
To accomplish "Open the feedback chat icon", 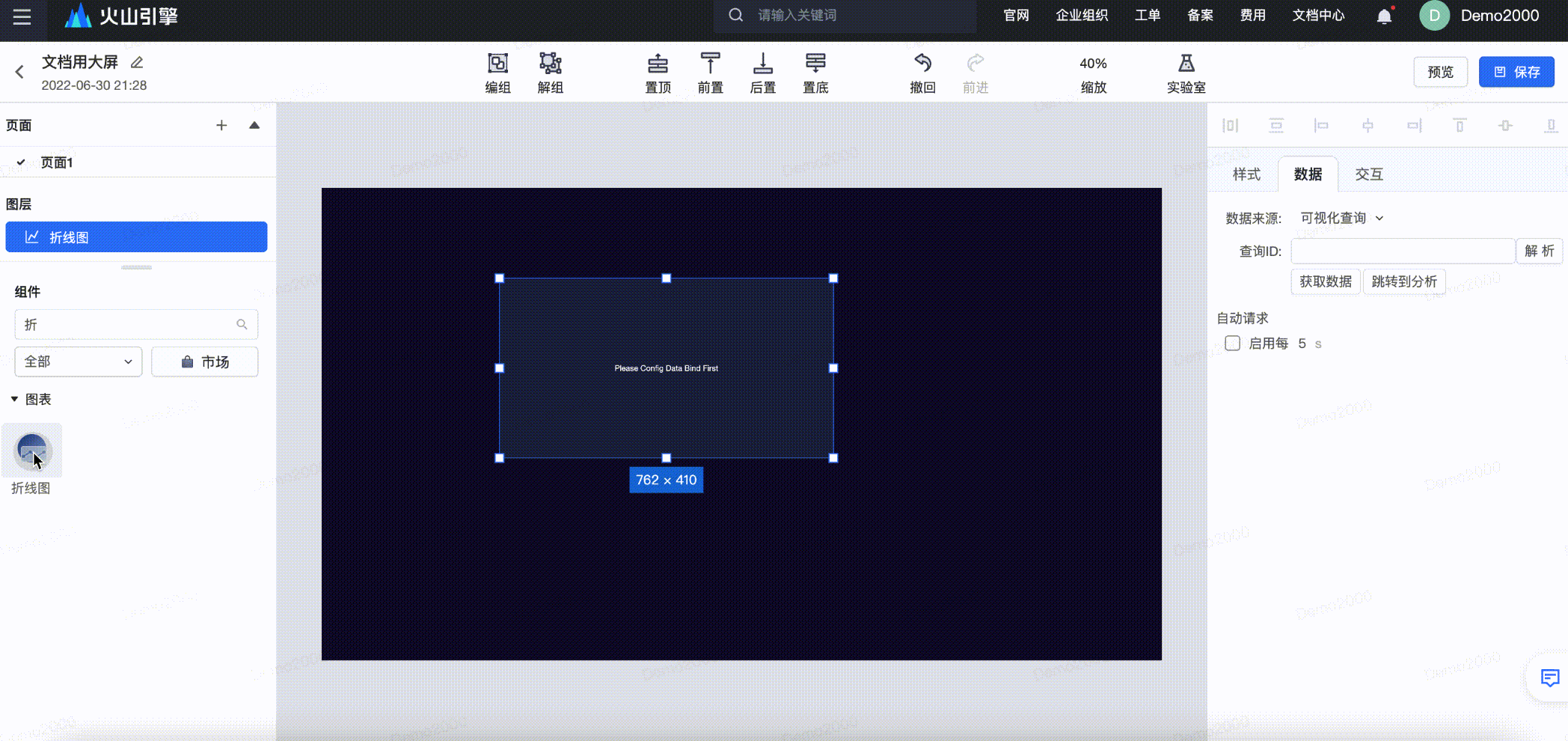I will pyautogui.click(x=1550, y=677).
